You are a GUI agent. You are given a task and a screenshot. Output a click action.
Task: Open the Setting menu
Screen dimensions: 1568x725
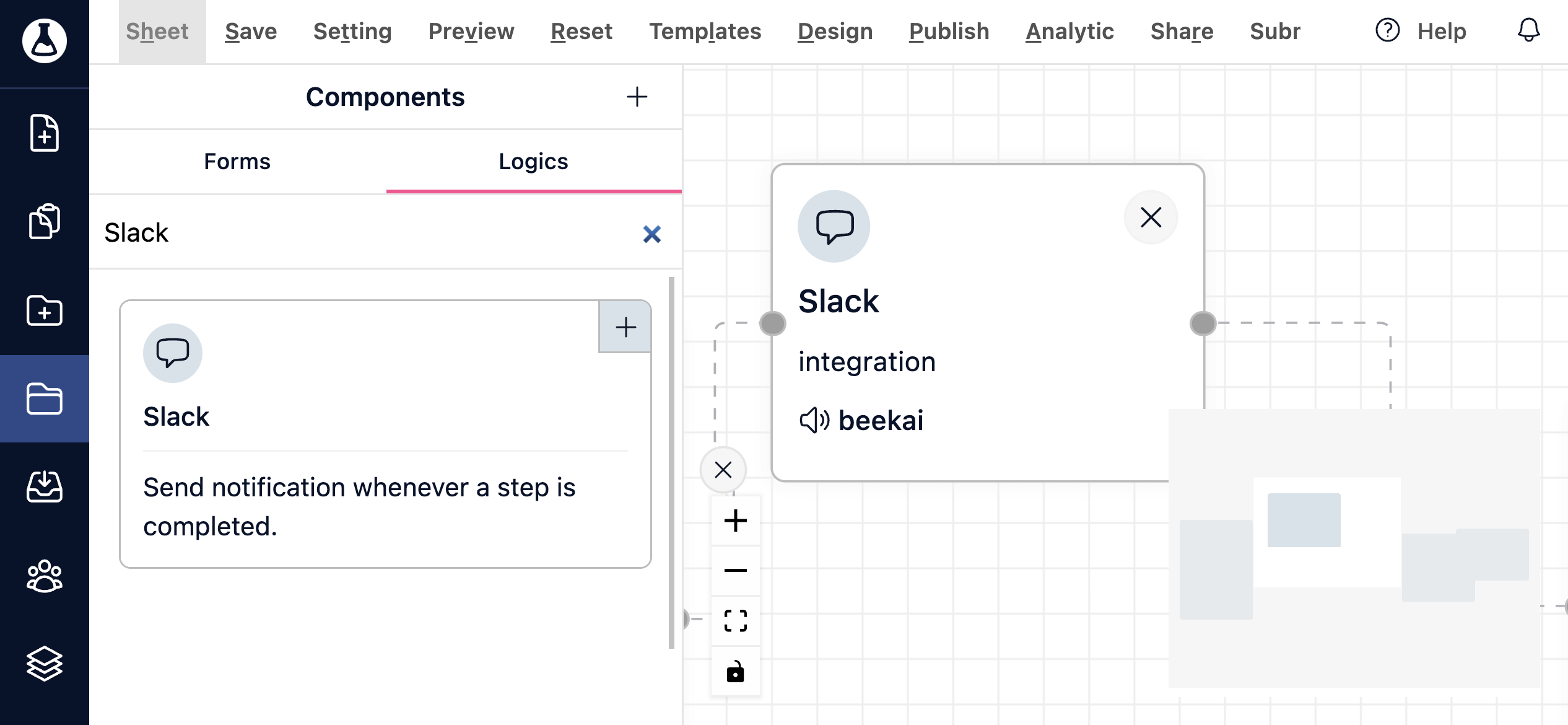coord(352,31)
